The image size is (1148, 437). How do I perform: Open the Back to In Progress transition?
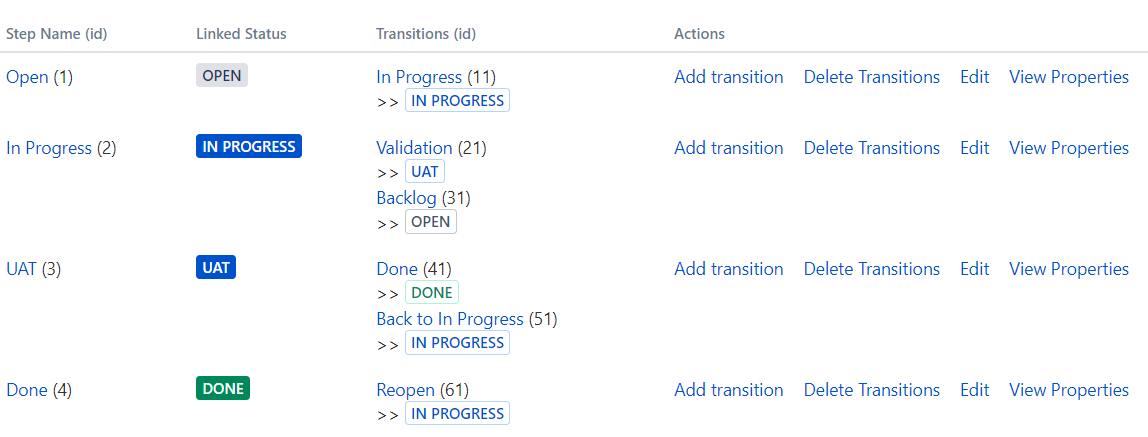[x=450, y=319]
